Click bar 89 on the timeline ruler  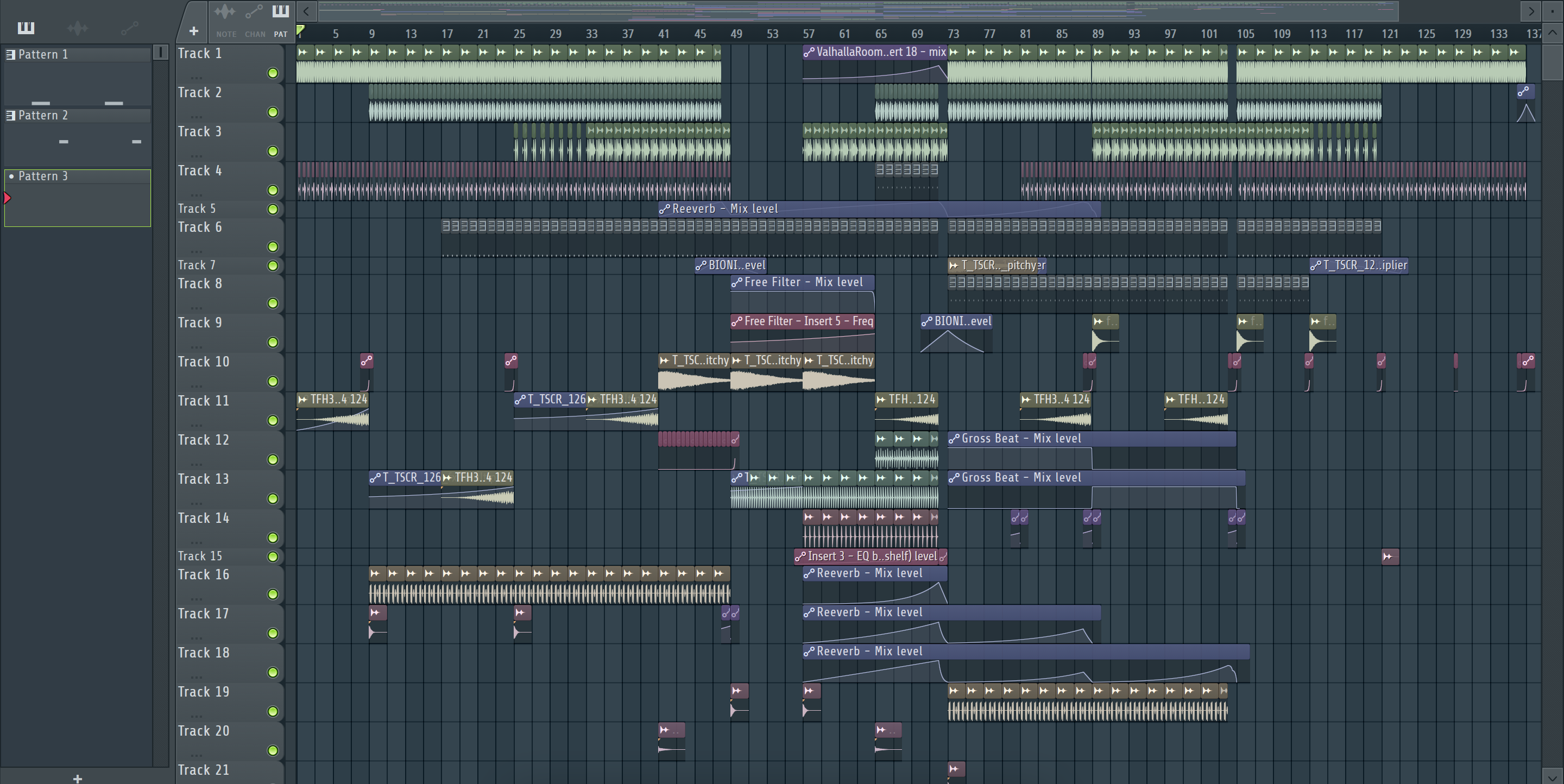[x=1098, y=34]
